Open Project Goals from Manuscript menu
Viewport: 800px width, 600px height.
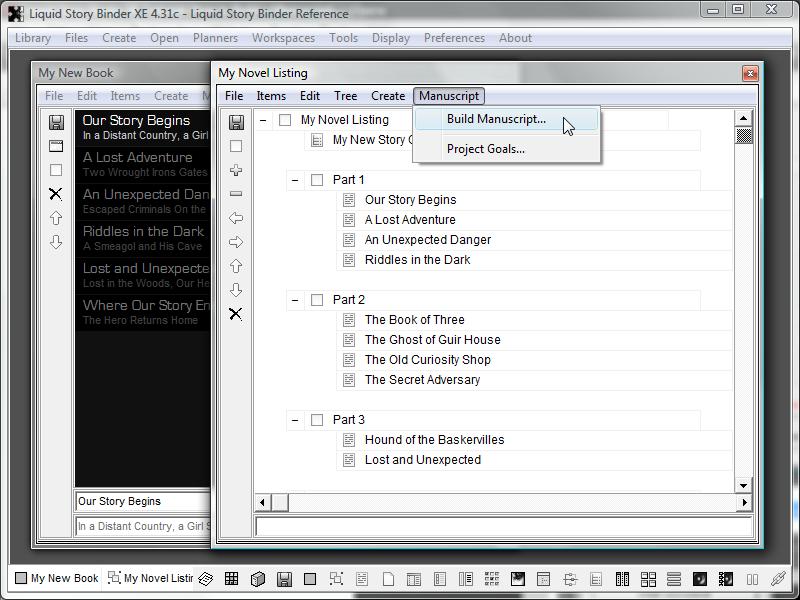[x=485, y=149]
